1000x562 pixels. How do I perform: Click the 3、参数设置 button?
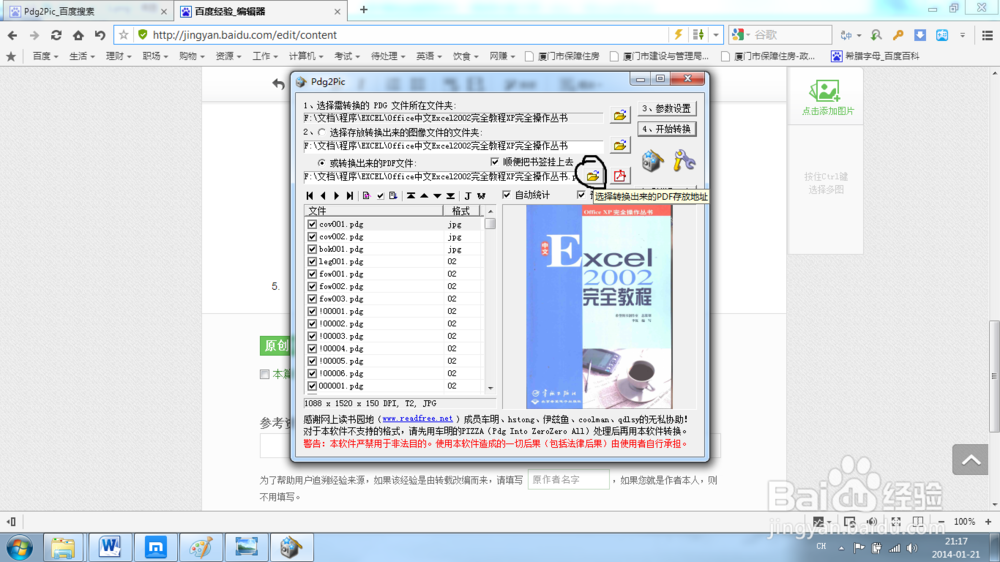[666, 108]
